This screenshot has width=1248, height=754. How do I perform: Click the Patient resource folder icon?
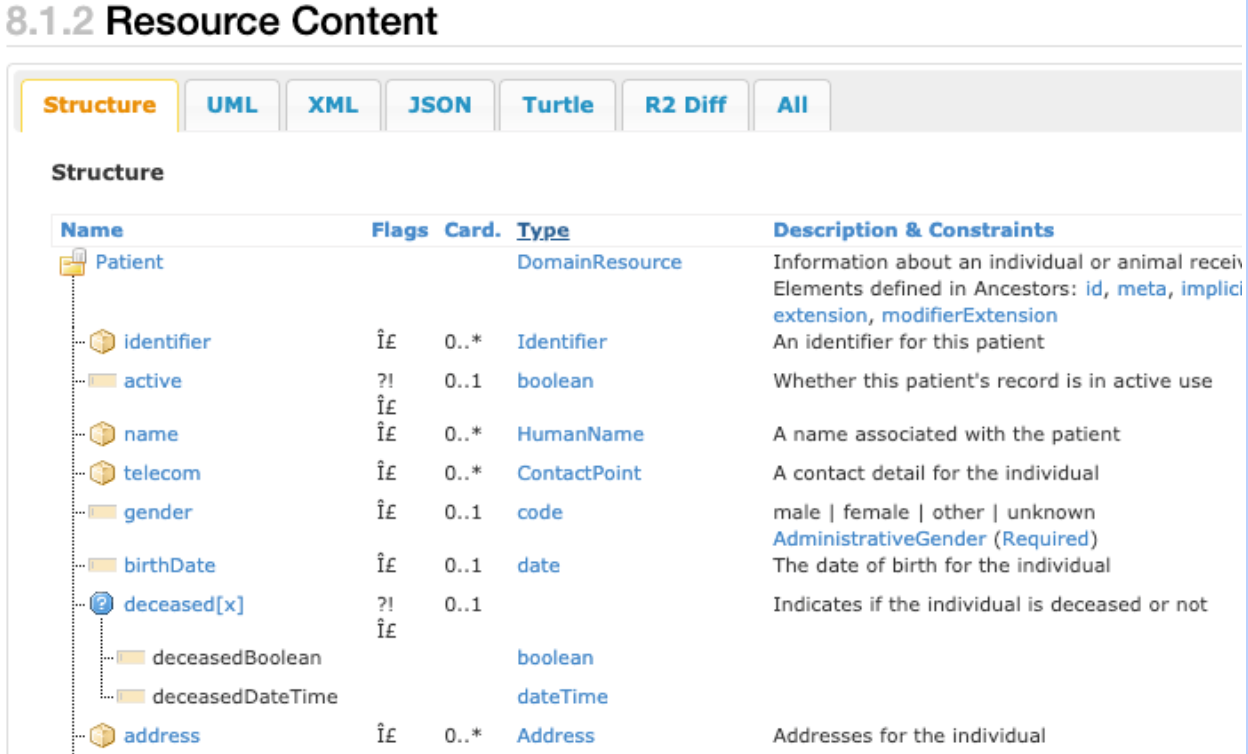pyautogui.click(x=73, y=263)
